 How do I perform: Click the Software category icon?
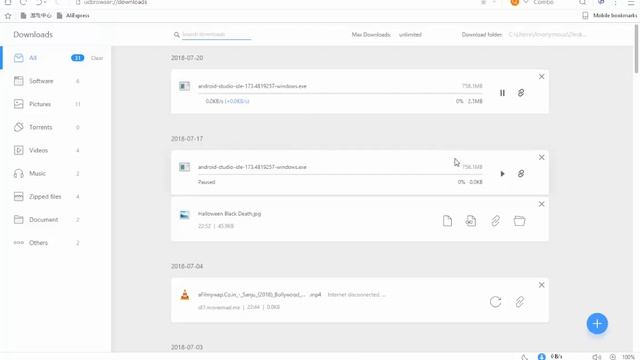tap(18, 81)
